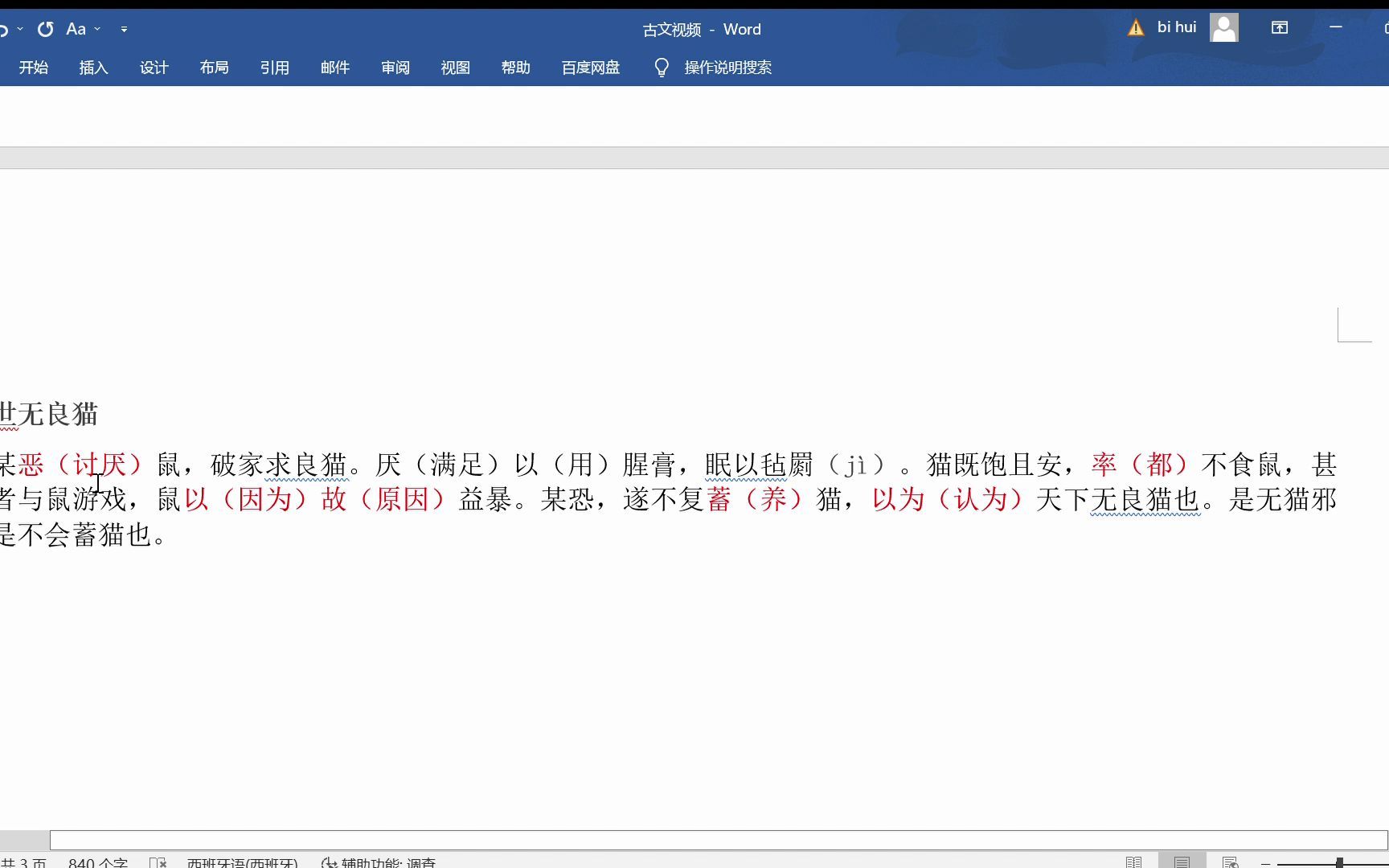The width and height of the screenshot is (1389, 868).
Task: Switch to Read Mode view
Action: [1133, 862]
